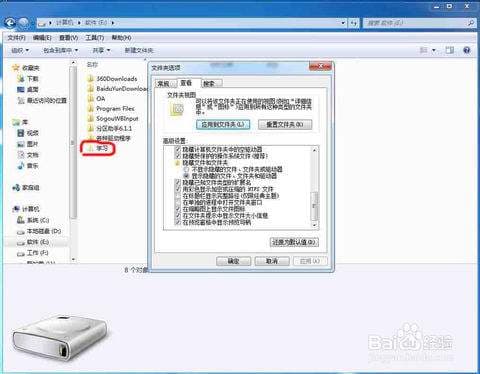Open the address bar history dropdown
Screen dimensions: 480x374
[x=343, y=23]
